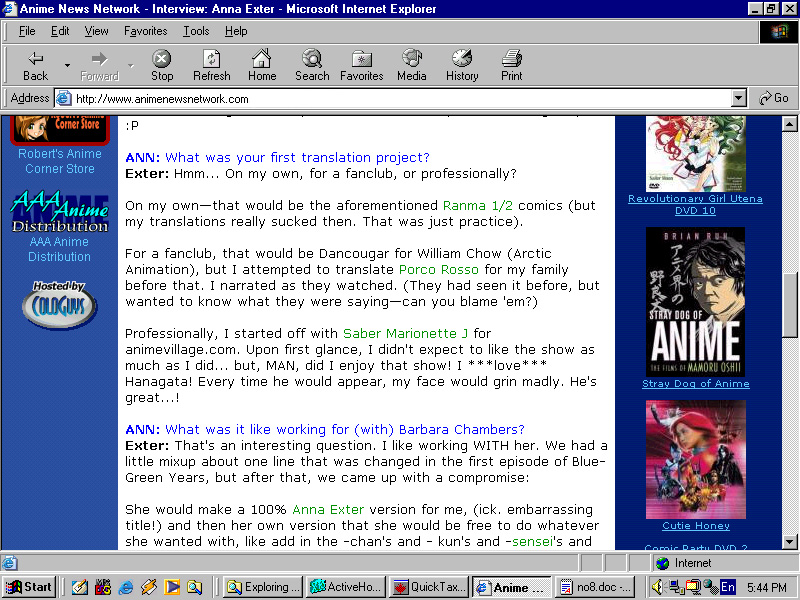Click the media player Quick Launch icon

171,587
